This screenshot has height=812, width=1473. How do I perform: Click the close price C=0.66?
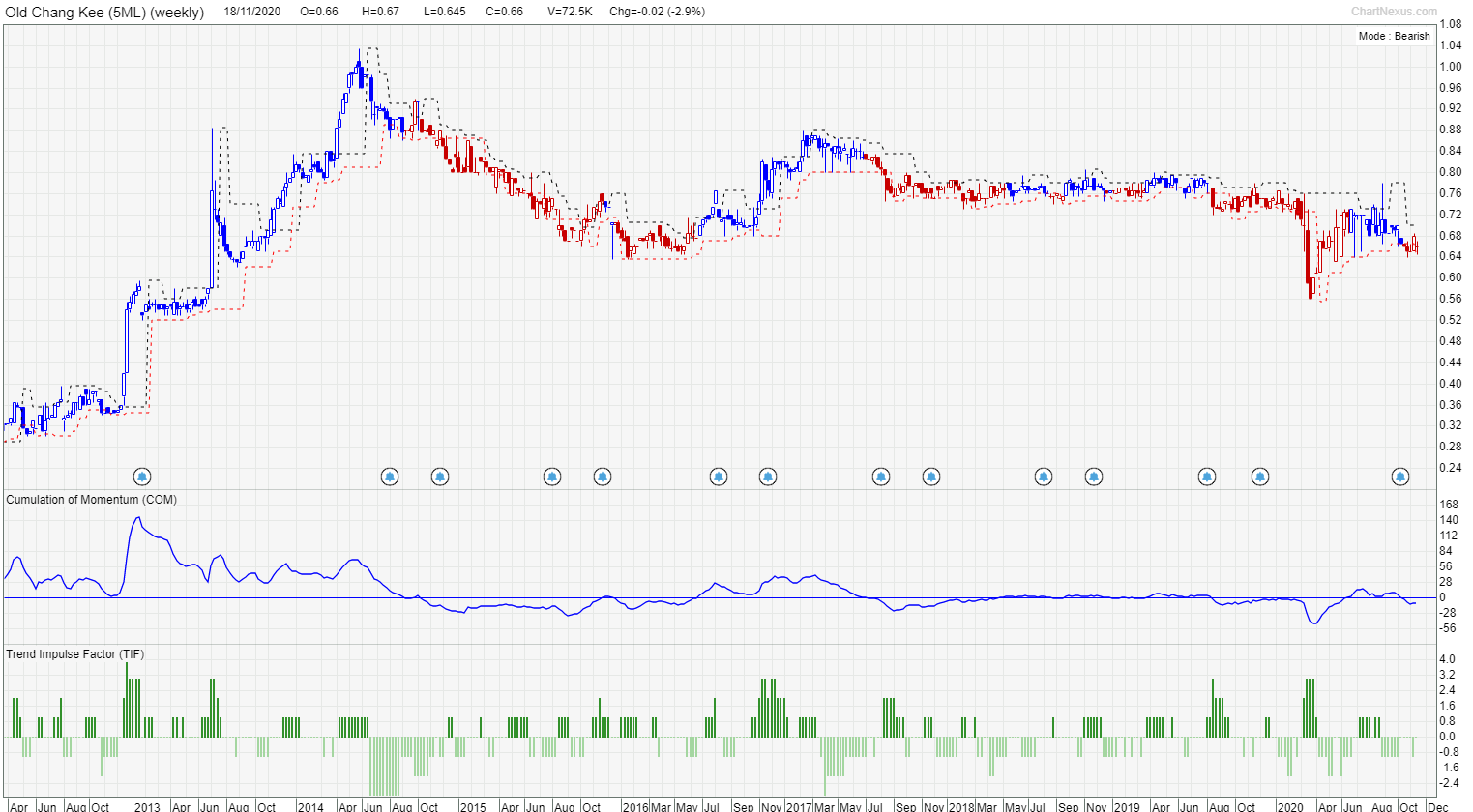pos(505,12)
